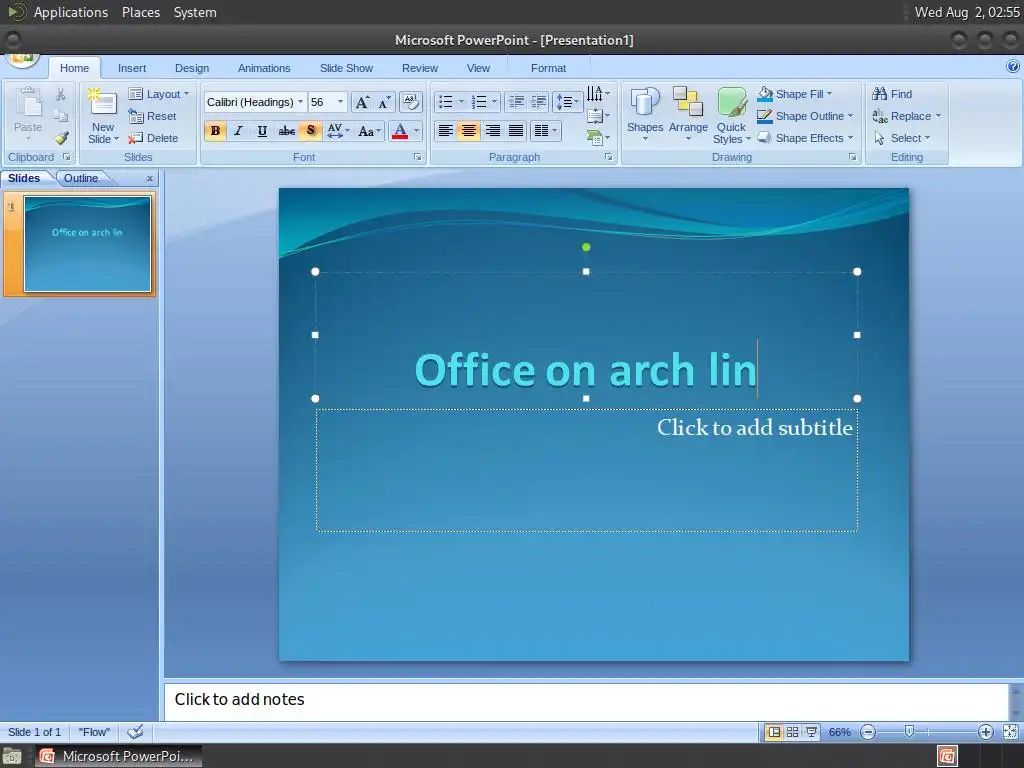Image resolution: width=1024 pixels, height=768 pixels.
Task: Open Shape Fill dropdown
Action: pos(795,94)
